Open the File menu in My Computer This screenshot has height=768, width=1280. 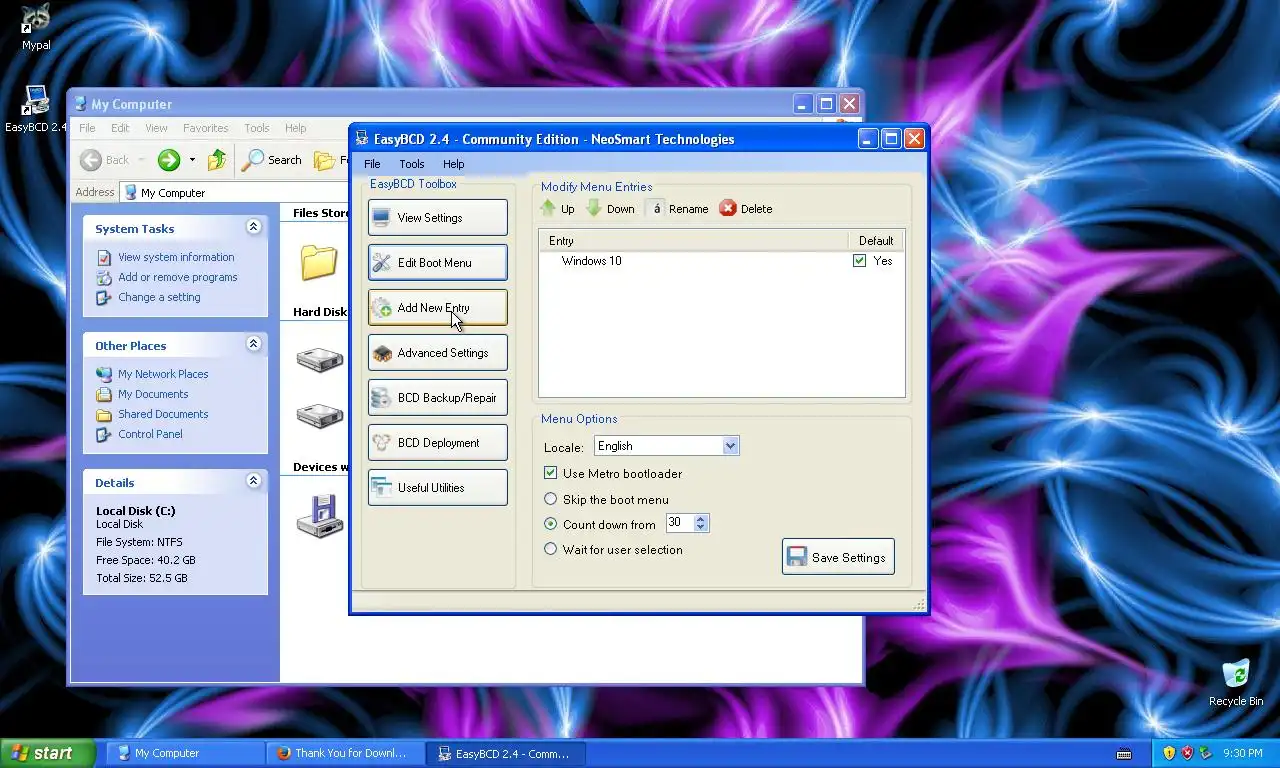87,128
